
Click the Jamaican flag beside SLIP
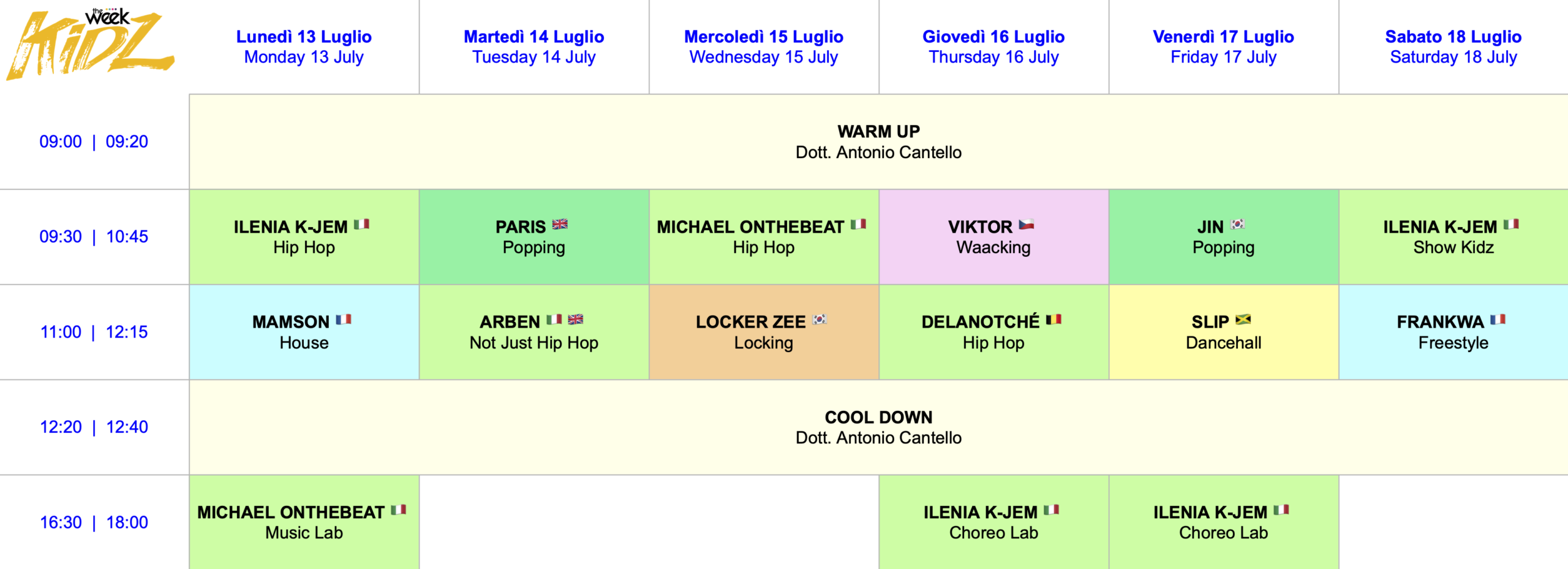click(x=1243, y=320)
